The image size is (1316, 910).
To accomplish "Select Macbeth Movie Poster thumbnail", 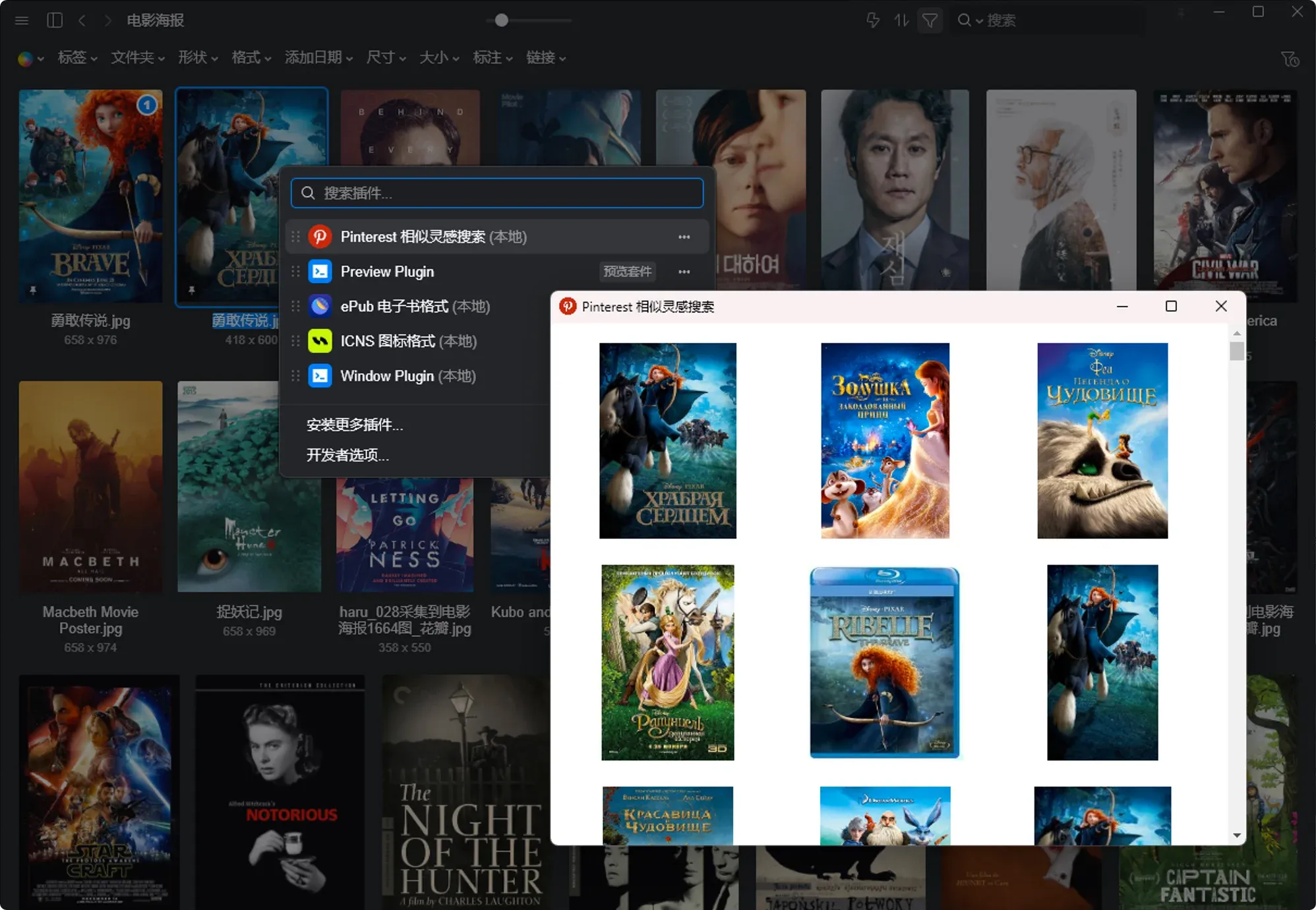I will tap(90, 487).
